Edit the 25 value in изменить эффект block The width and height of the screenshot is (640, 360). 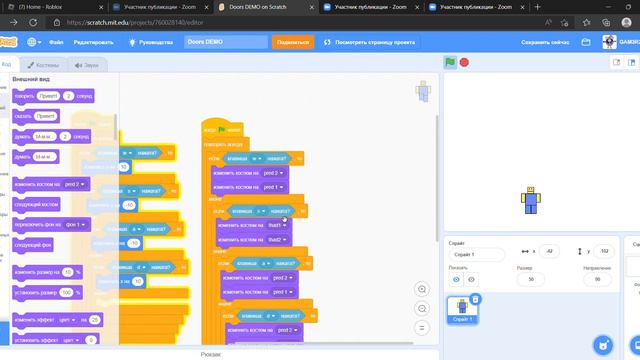(95, 320)
